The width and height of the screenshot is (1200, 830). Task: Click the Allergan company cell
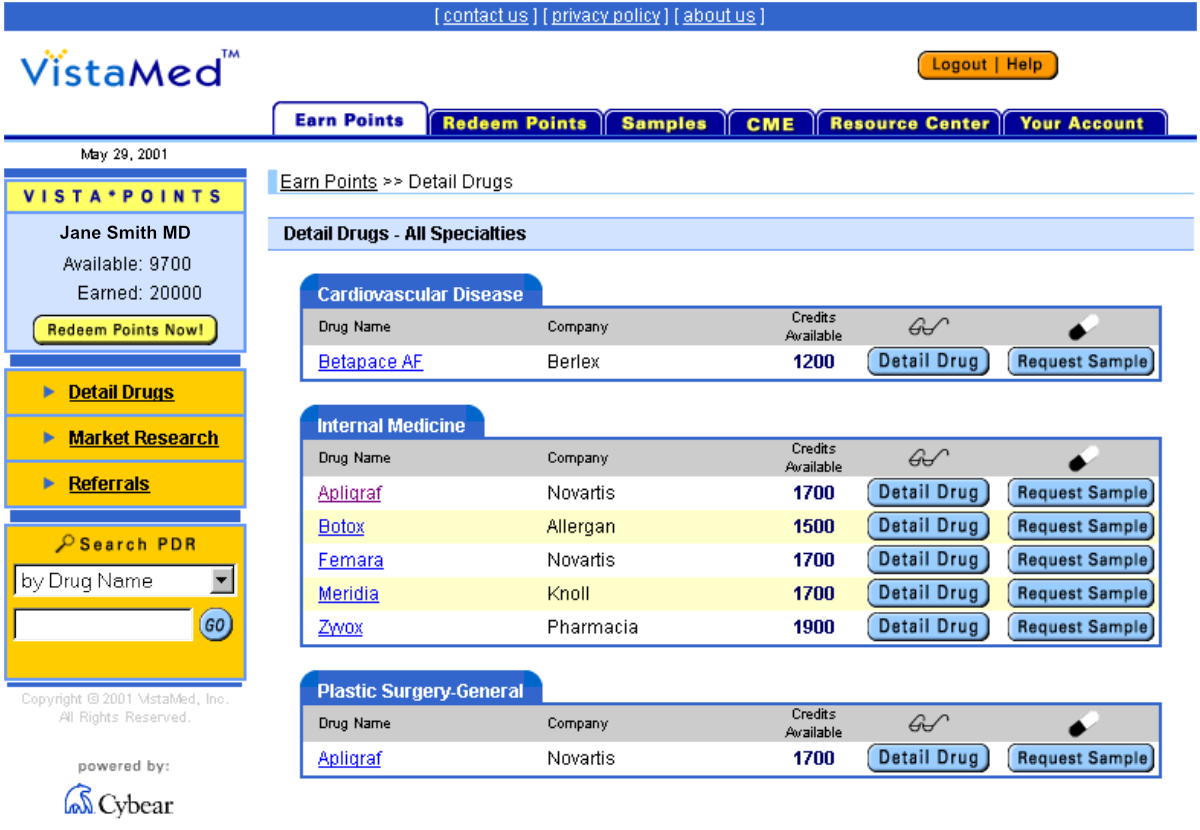tap(581, 527)
